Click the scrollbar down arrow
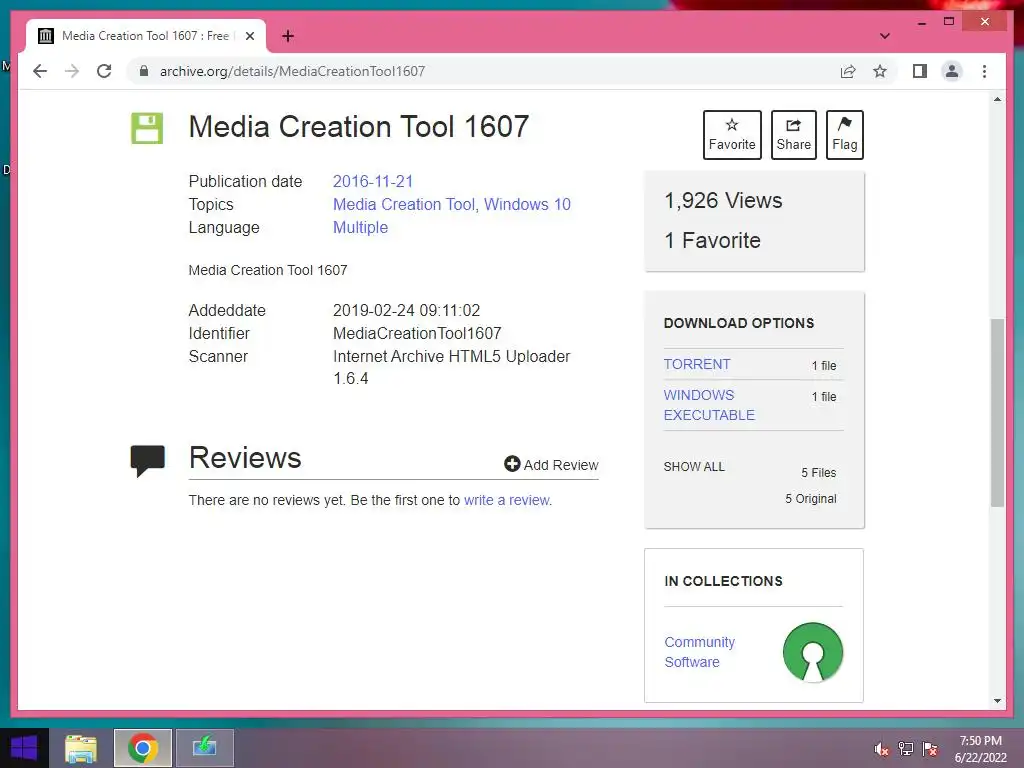 click(x=997, y=701)
